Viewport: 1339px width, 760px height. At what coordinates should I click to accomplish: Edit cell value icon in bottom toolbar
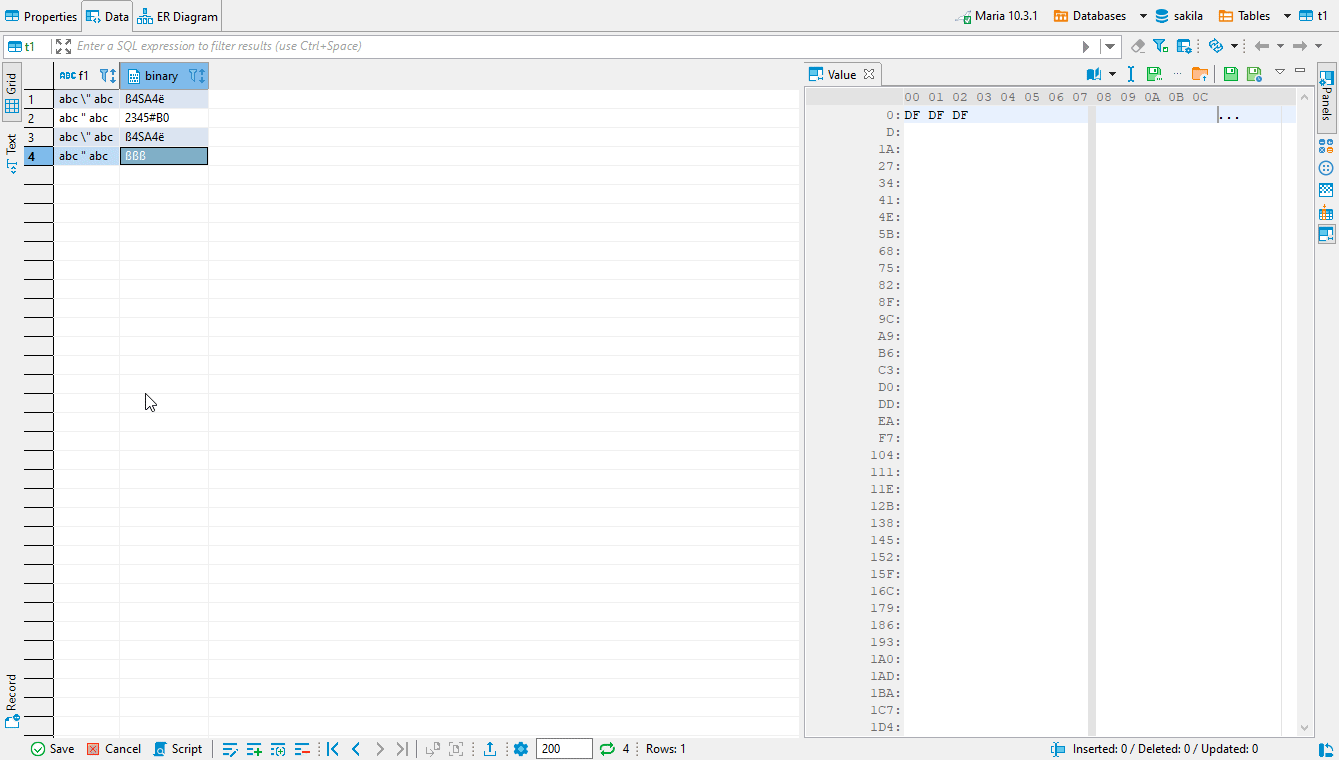(230, 749)
